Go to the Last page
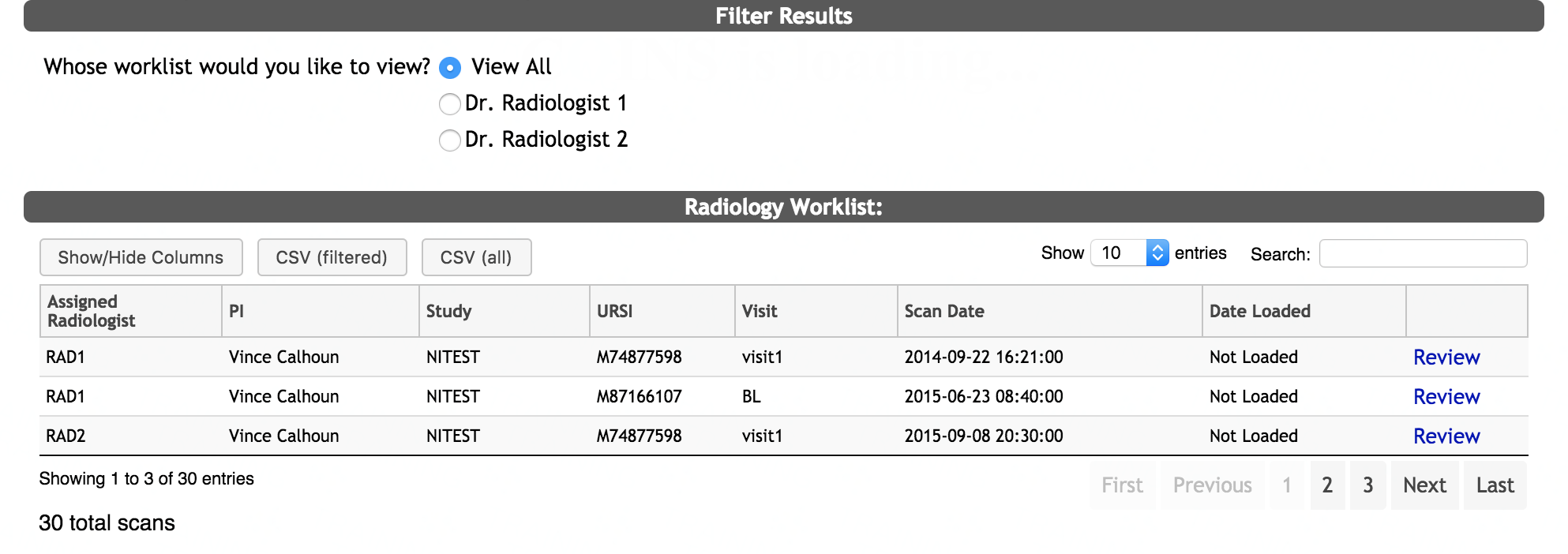The height and width of the screenshot is (554, 1568). [x=1495, y=485]
